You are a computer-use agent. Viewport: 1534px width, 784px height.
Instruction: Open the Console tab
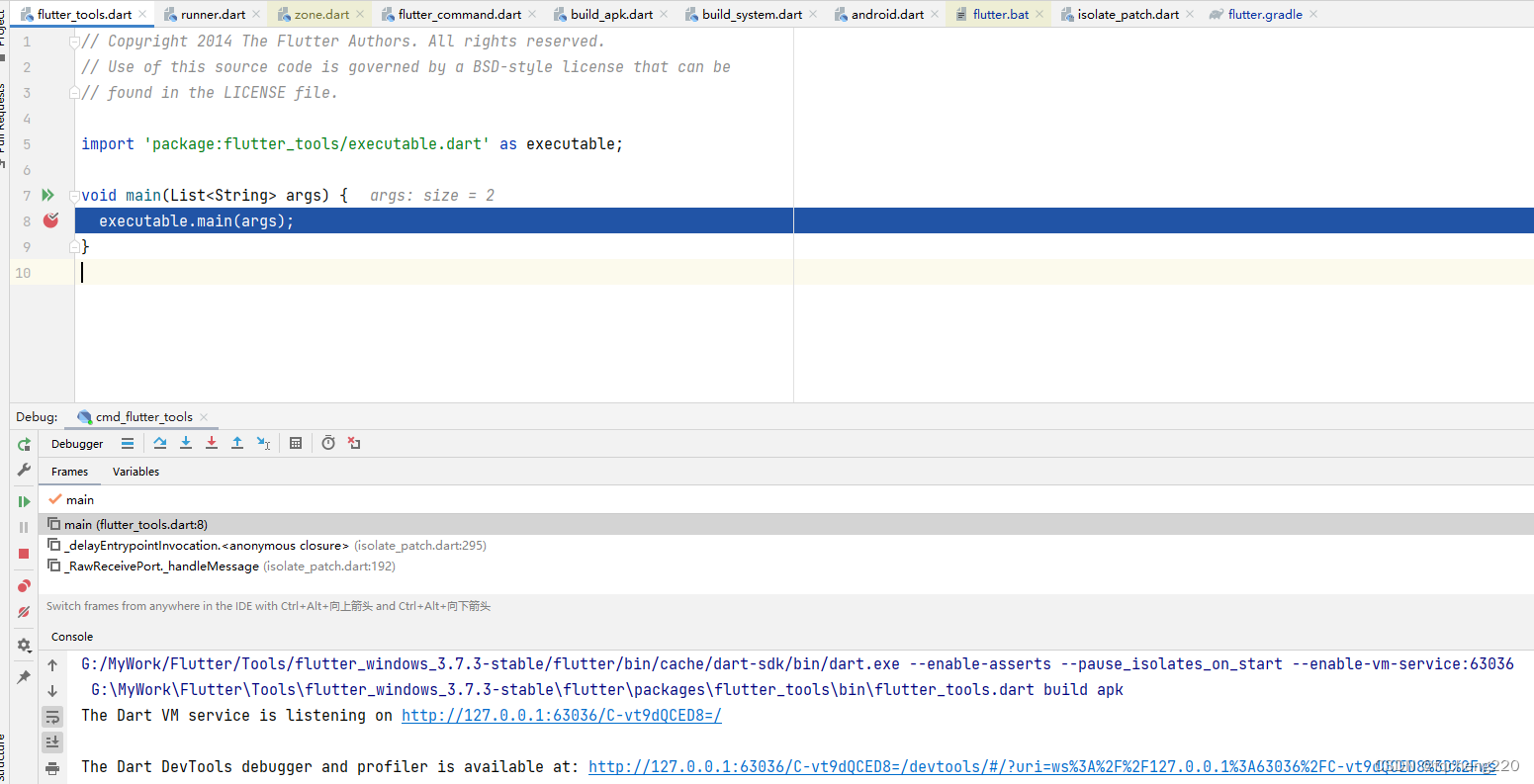[72, 637]
